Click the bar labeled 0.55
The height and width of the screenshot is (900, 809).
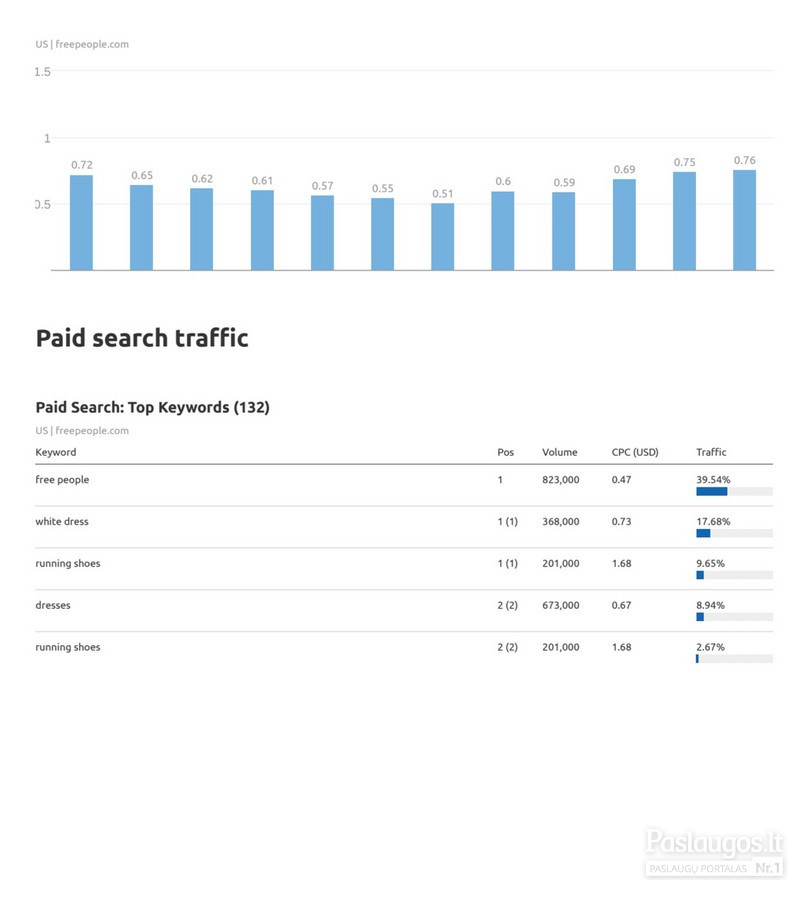pyautogui.click(x=382, y=234)
